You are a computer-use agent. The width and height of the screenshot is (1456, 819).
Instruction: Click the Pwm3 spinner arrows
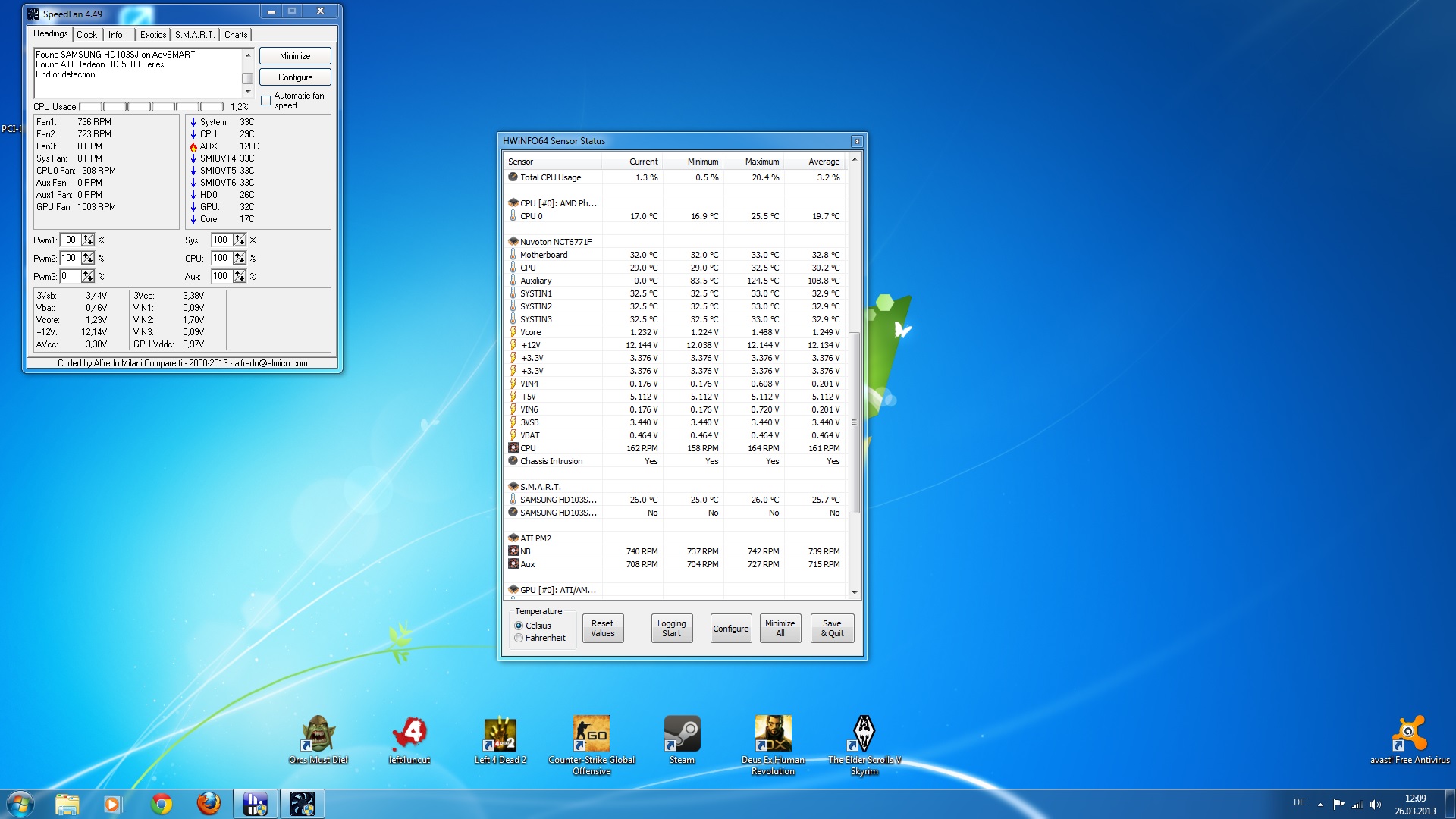(88, 276)
